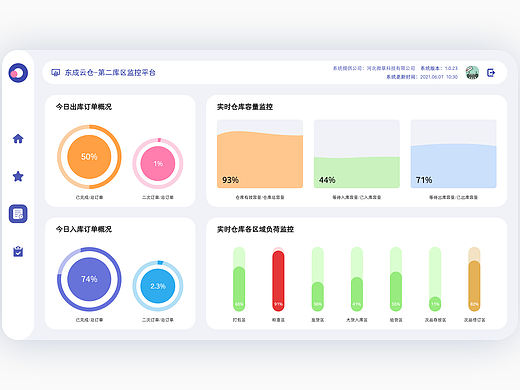Click the 41% green load bar
This screenshot has width=520, height=390.
pos(357,279)
